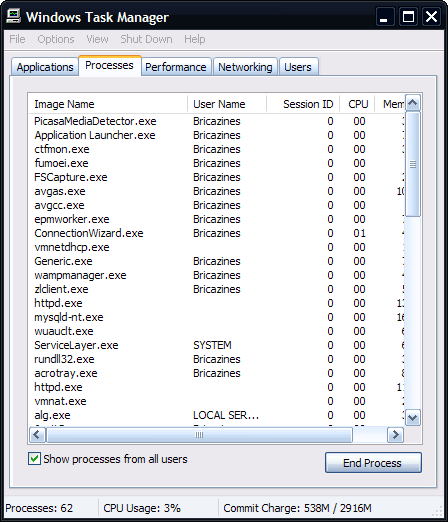Open the Help menu
Image resolution: width=448 pixels, height=522 pixels.
point(195,39)
